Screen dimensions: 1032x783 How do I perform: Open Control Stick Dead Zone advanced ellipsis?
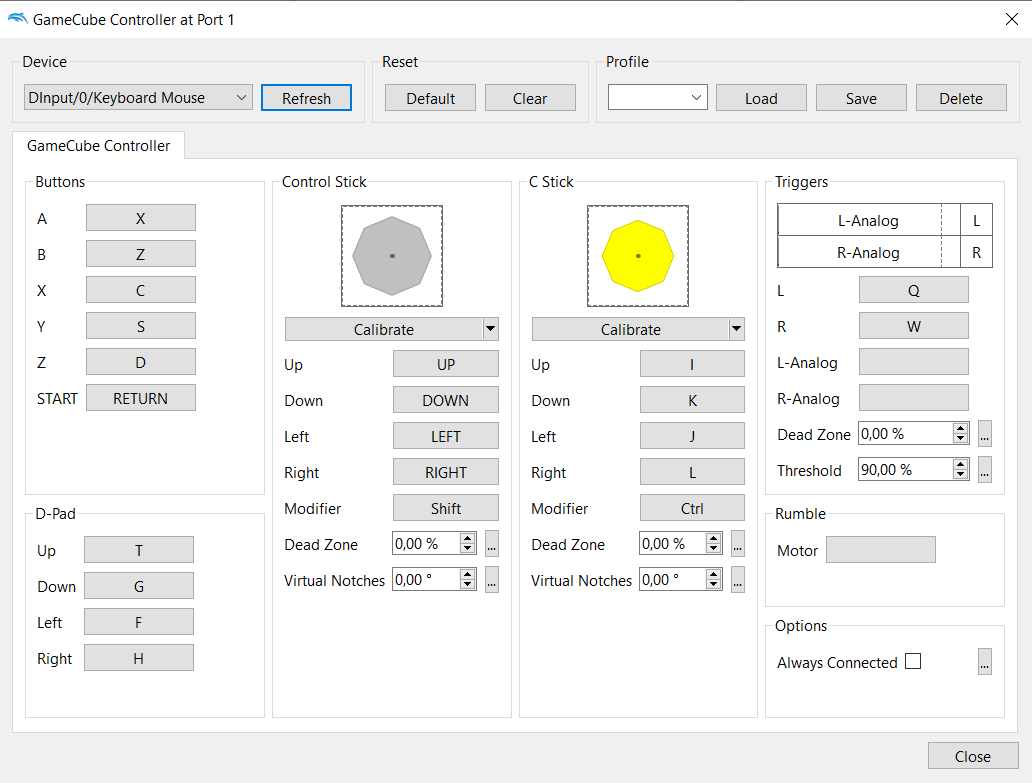(x=492, y=543)
